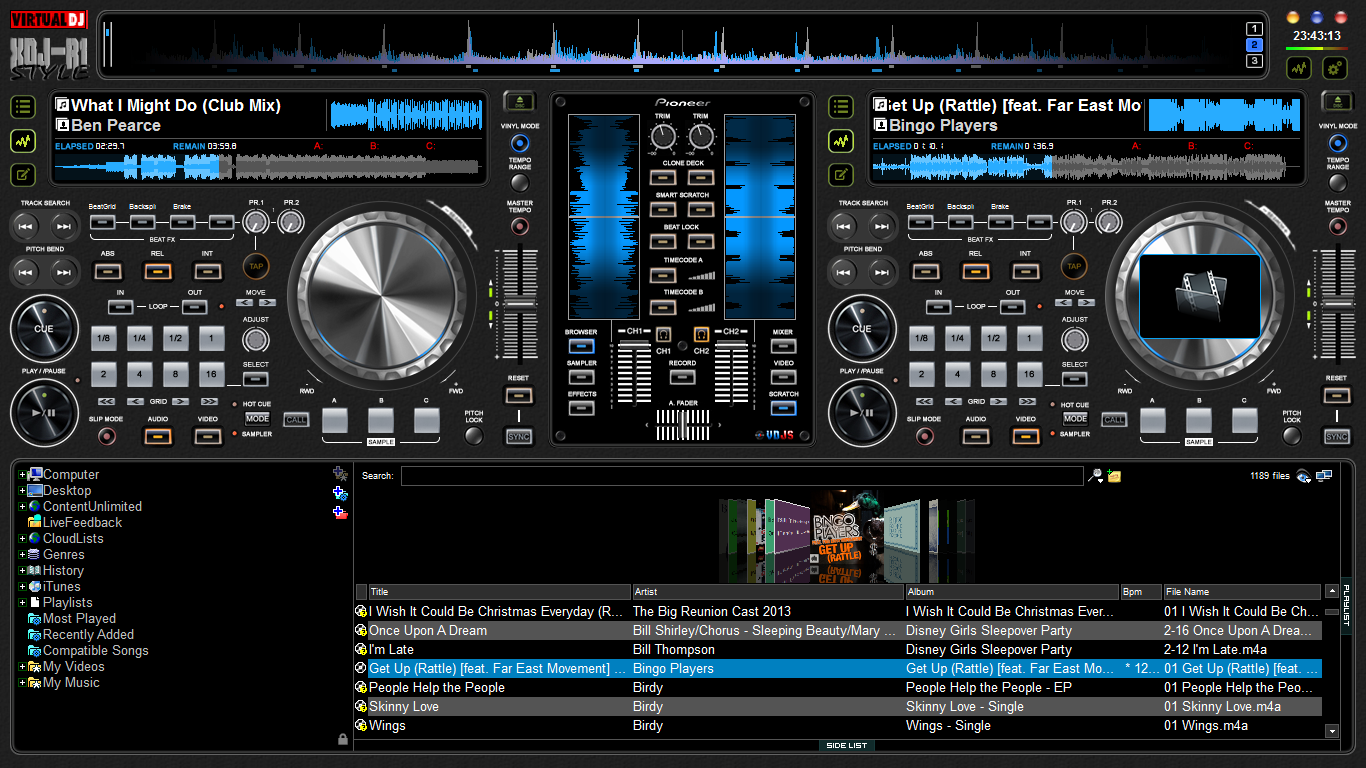
Task: Toggle left deck AUDIO button
Action: click(158, 436)
